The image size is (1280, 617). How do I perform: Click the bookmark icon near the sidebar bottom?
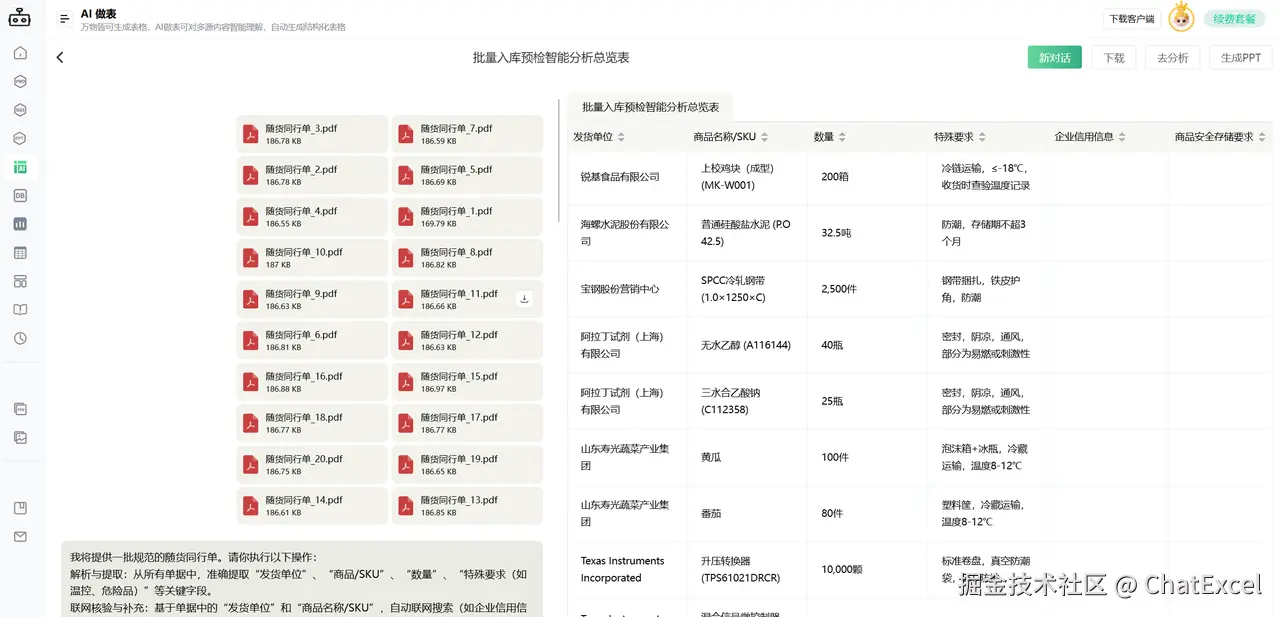coord(20,508)
